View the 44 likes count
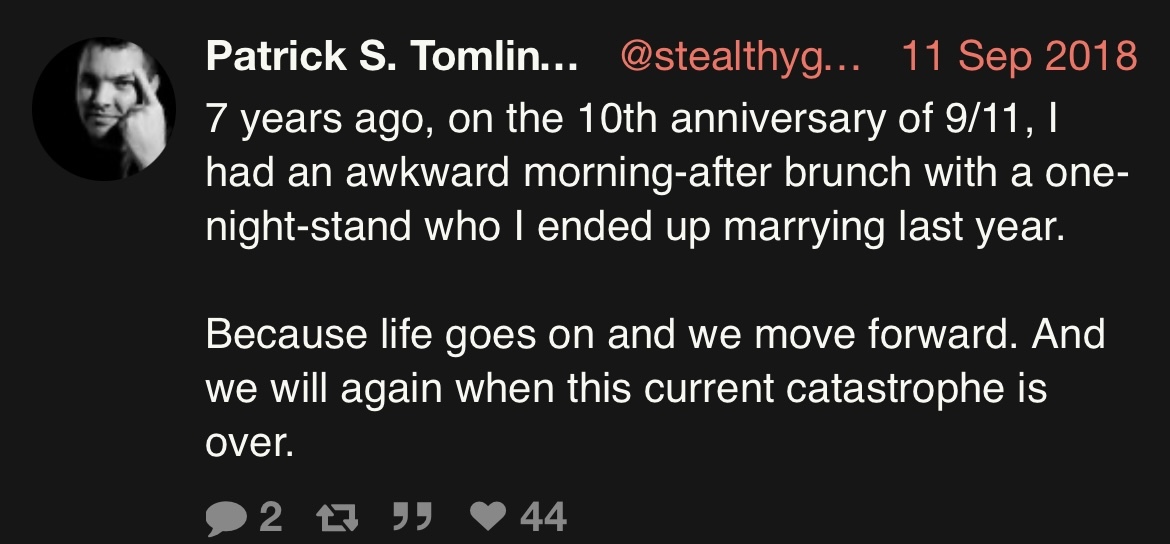 tap(543, 517)
